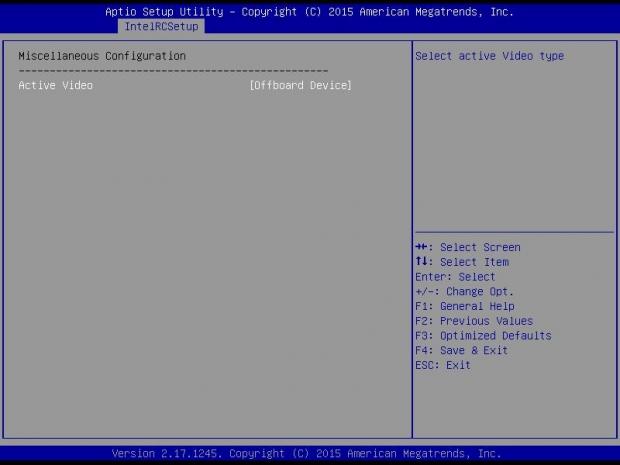Image resolution: width=620 pixels, height=465 pixels.
Task: Click the Select Screen key hint
Action: click(x=468, y=247)
